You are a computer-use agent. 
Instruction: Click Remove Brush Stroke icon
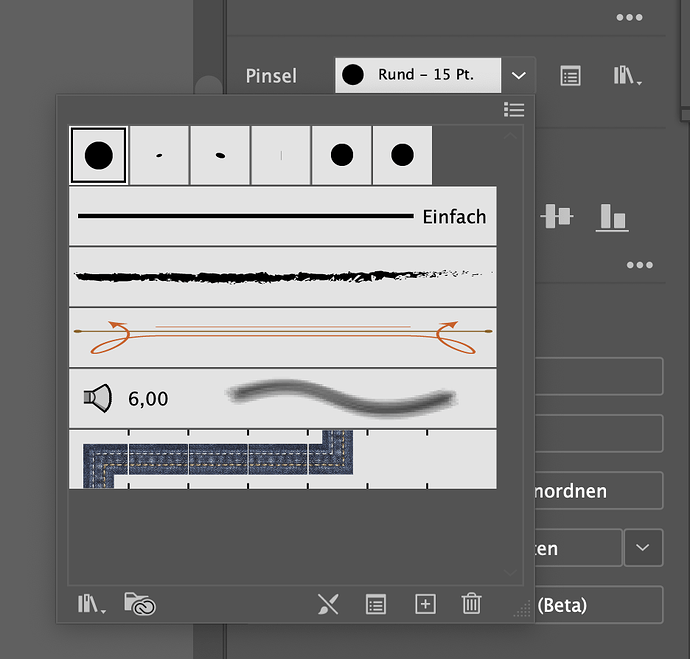328,604
